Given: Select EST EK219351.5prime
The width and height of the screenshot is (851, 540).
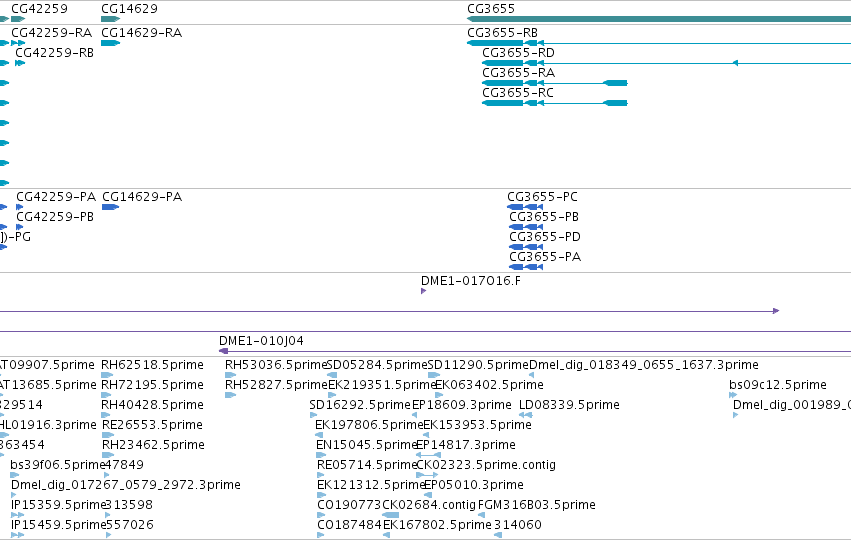Looking at the screenshot, I should [x=383, y=385].
